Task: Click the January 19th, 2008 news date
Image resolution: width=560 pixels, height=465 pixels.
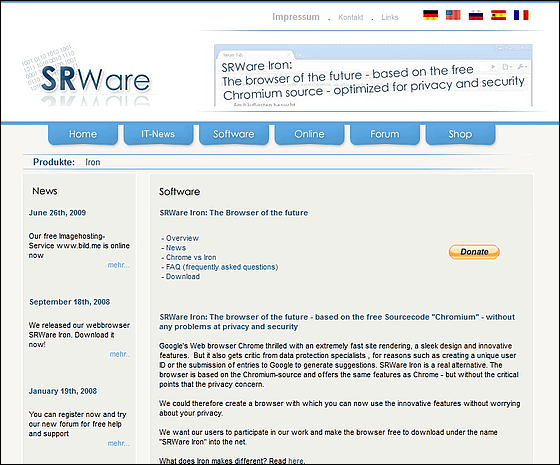Action: pos(62,391)
